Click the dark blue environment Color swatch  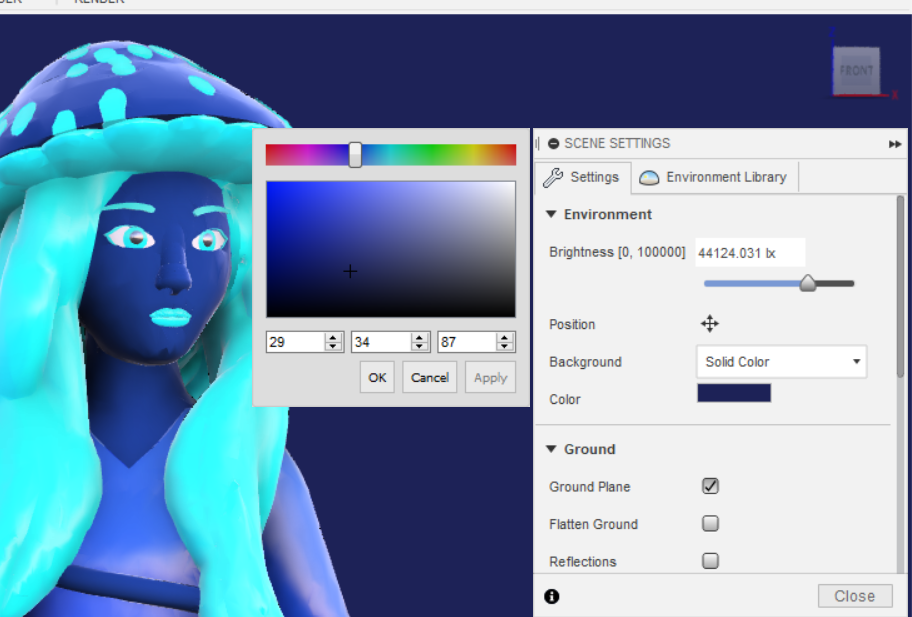pyautogui.click(x=734, y=392)
